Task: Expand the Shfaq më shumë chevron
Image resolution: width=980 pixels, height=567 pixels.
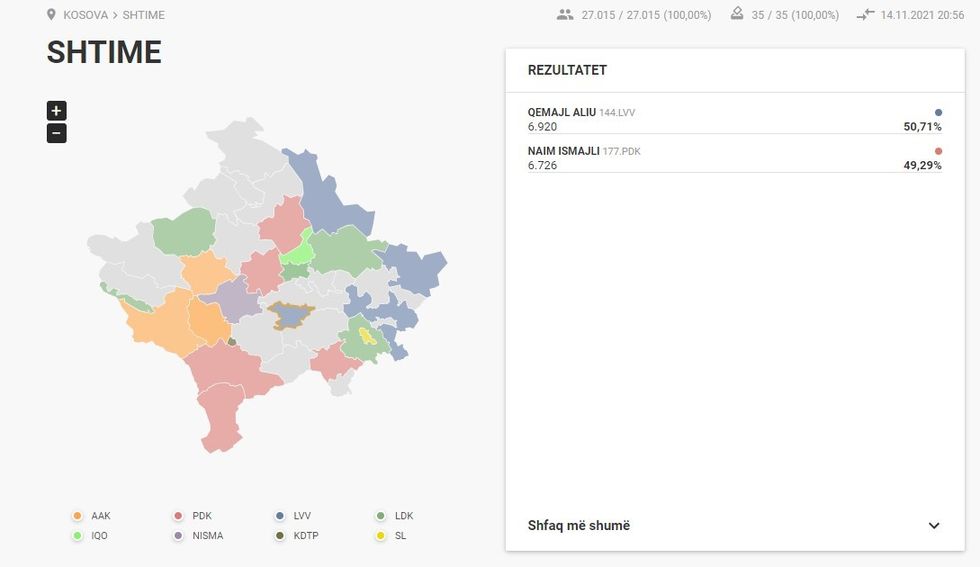Action: click(x=933, y=526)
